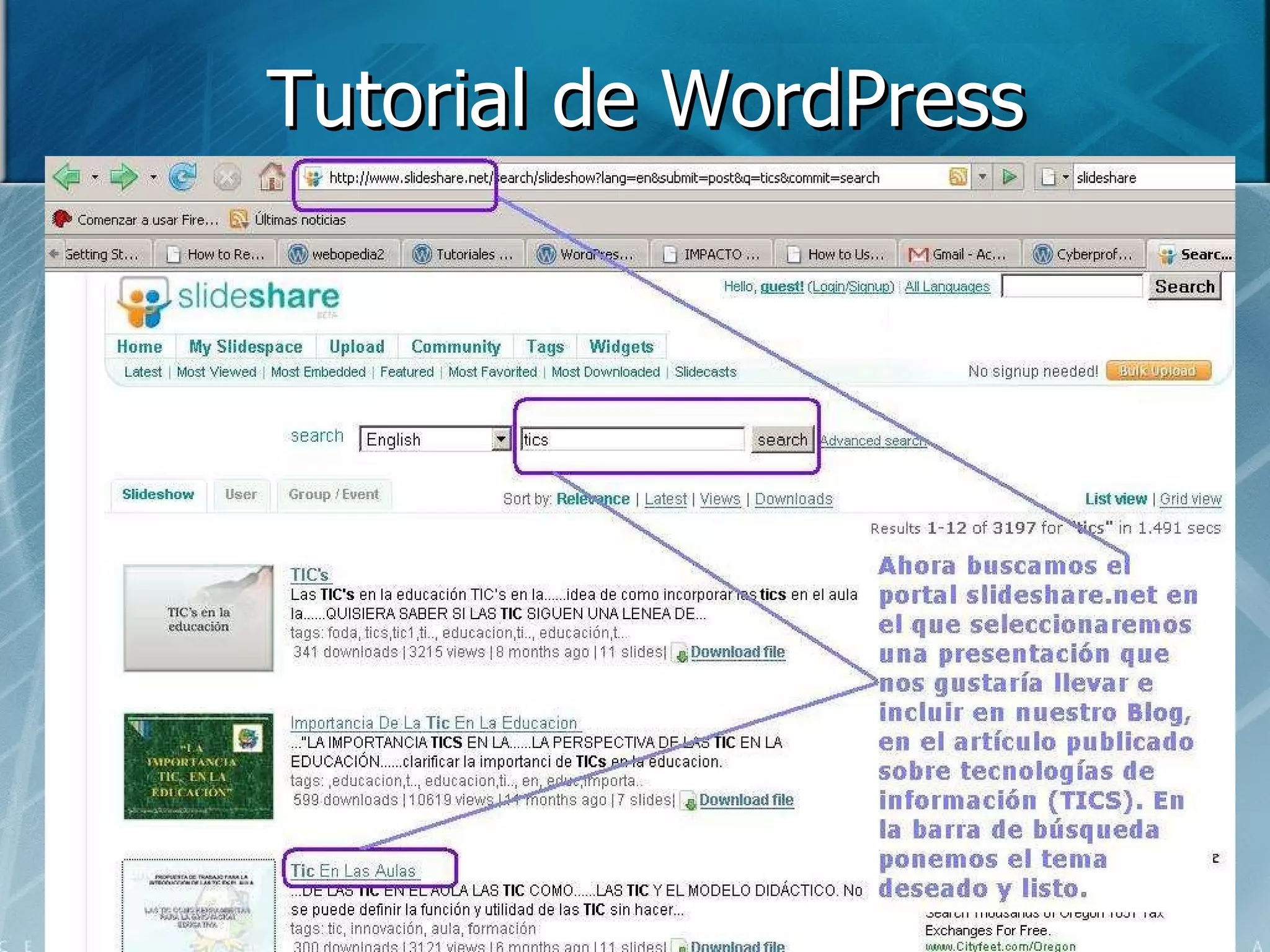Click the orange Bulk Upload button

1158,371
